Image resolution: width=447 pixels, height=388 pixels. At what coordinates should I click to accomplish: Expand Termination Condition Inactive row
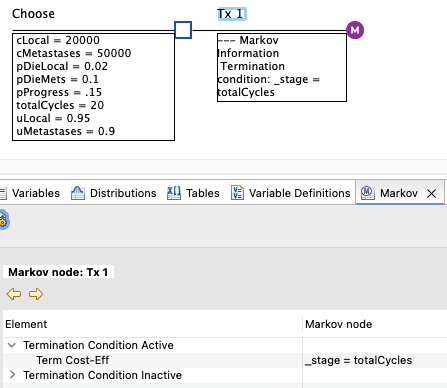(x=12, y=375)
